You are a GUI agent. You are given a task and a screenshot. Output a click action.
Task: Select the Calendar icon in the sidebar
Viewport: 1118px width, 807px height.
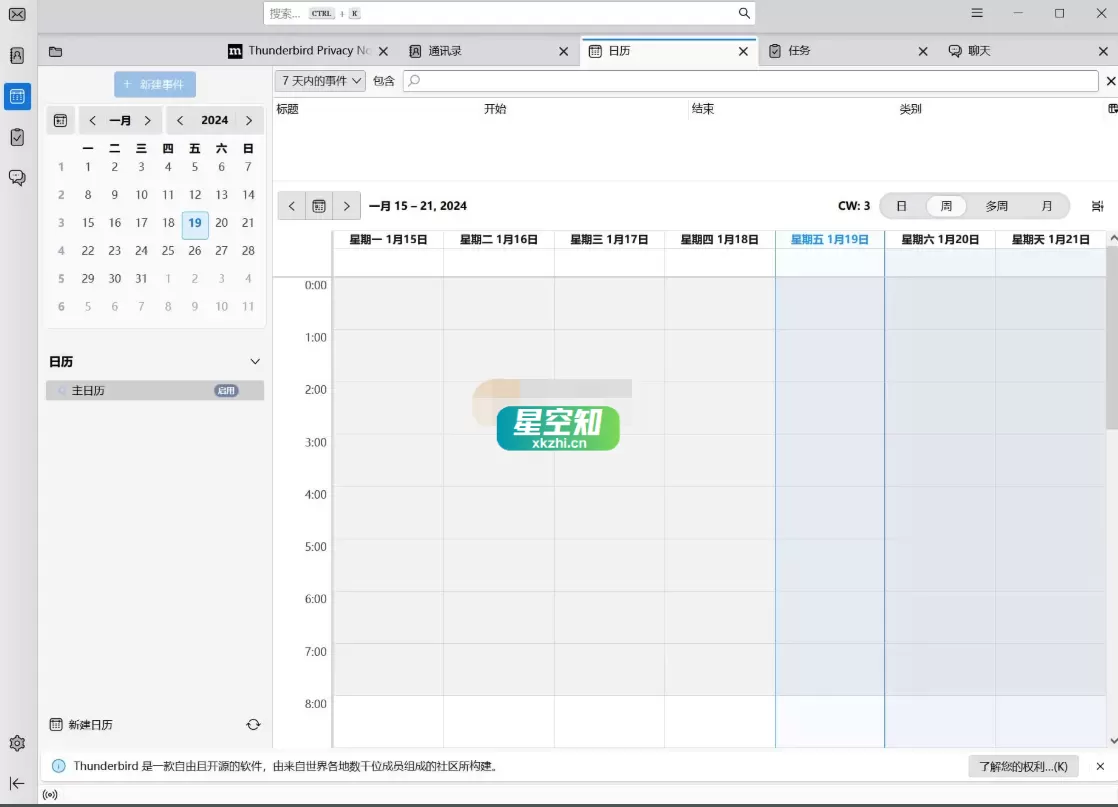click(x=16, y=96)
